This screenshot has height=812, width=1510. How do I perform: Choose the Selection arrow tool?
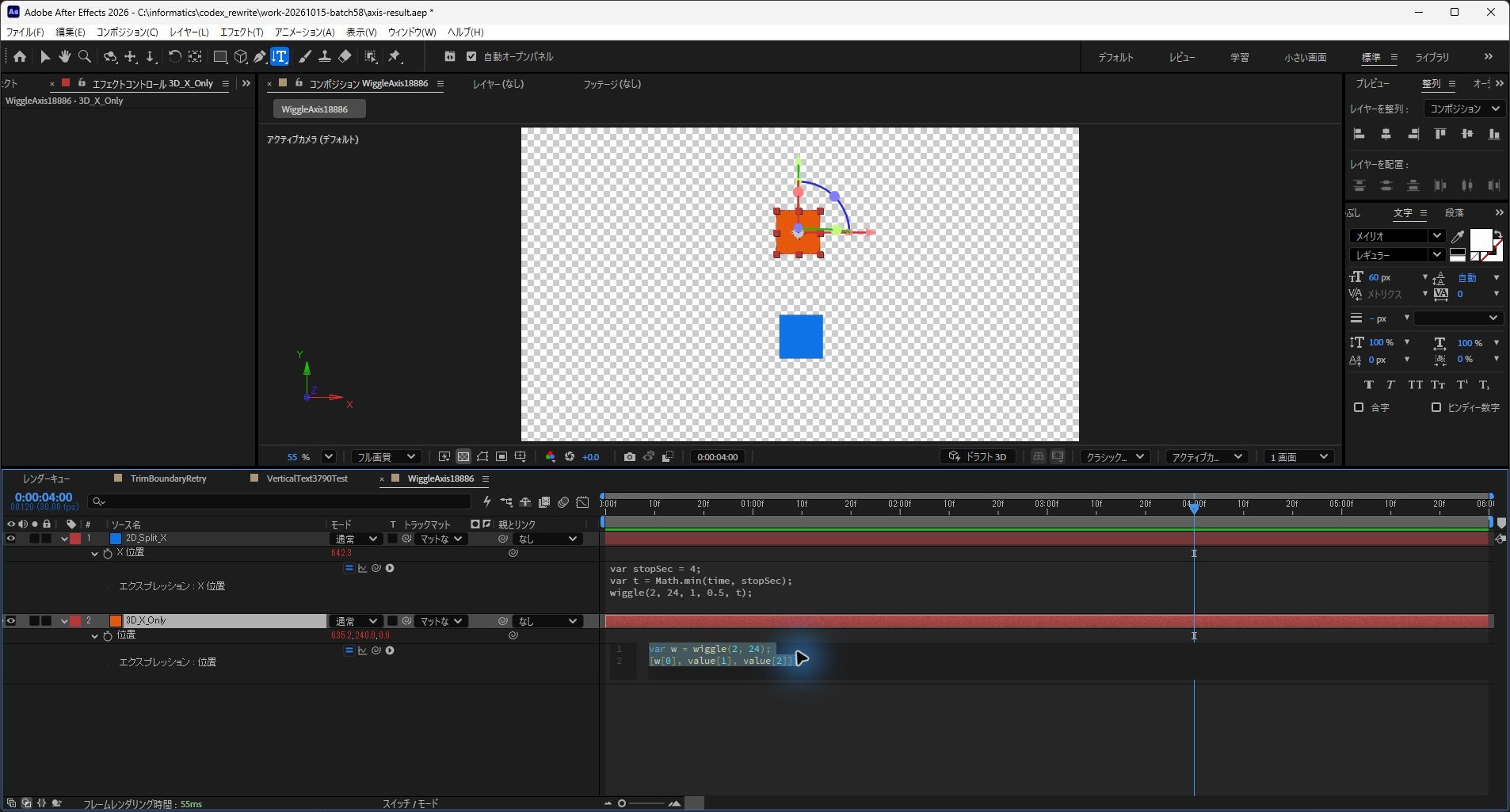[x=45, y=56]
